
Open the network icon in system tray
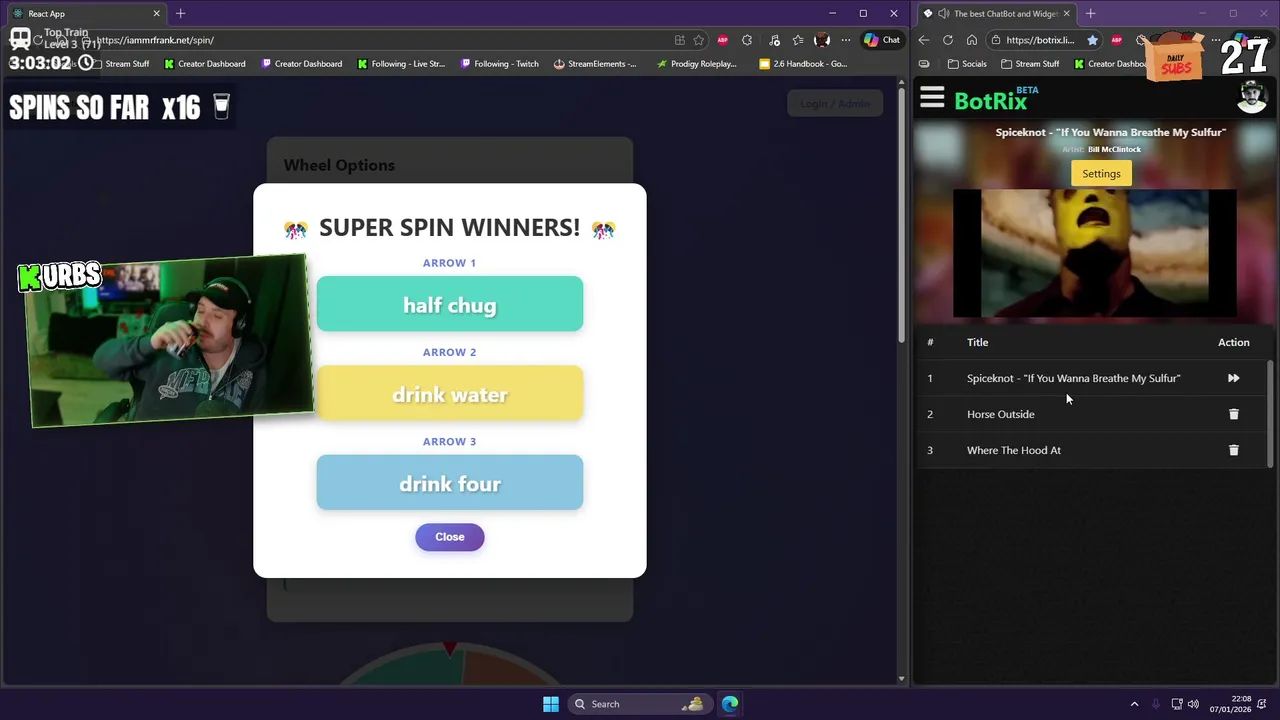1177,704
